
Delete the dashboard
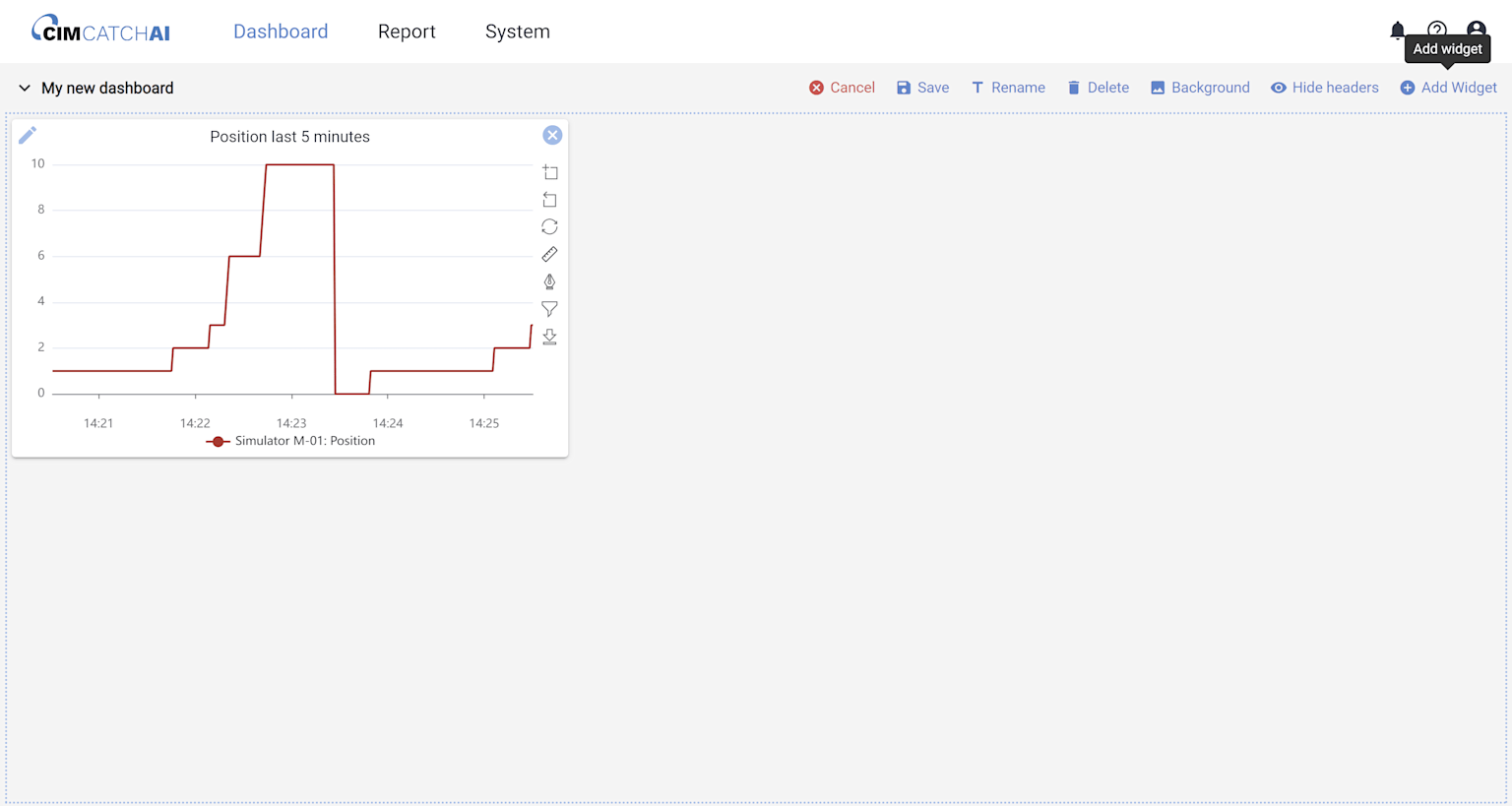tap(1098, 88)
